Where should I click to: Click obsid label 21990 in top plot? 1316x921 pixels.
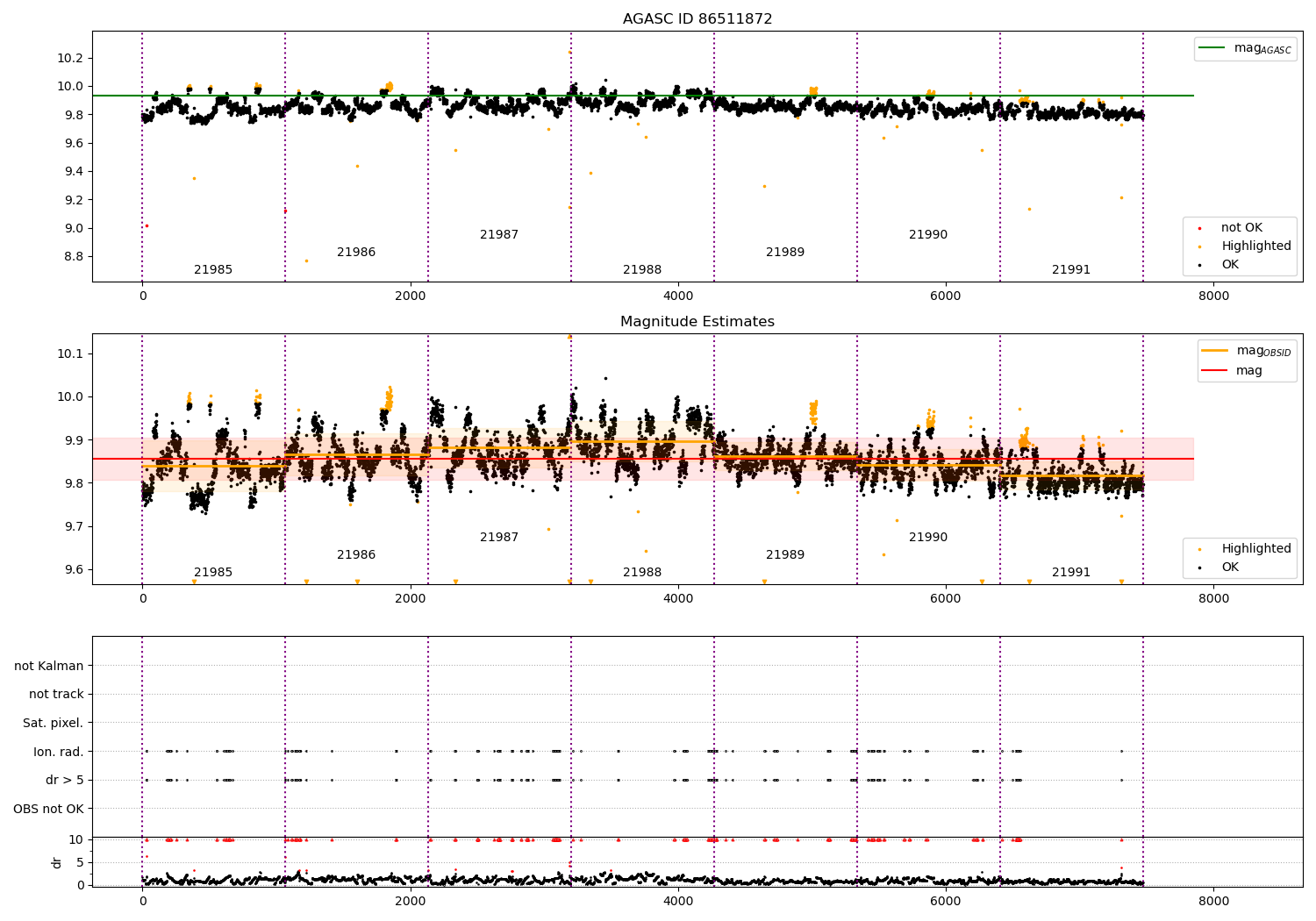pos(928,235)
